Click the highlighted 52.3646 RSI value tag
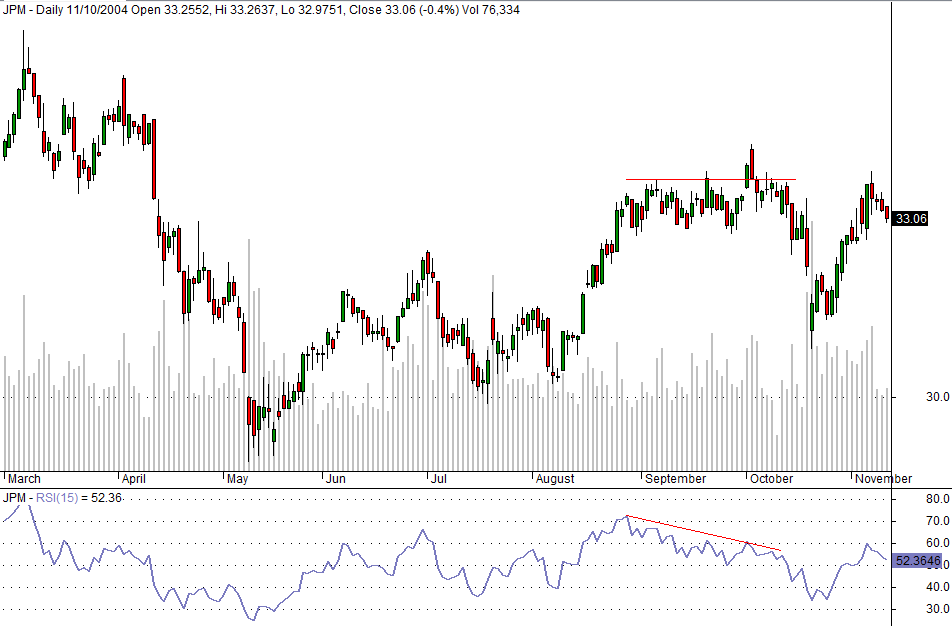This screenshot has height=626, width=952. (917, 560)
